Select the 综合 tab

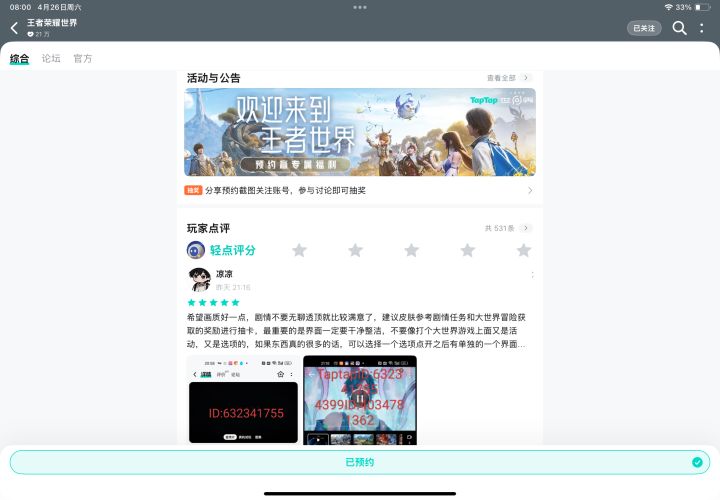click(x=19, y=58)
